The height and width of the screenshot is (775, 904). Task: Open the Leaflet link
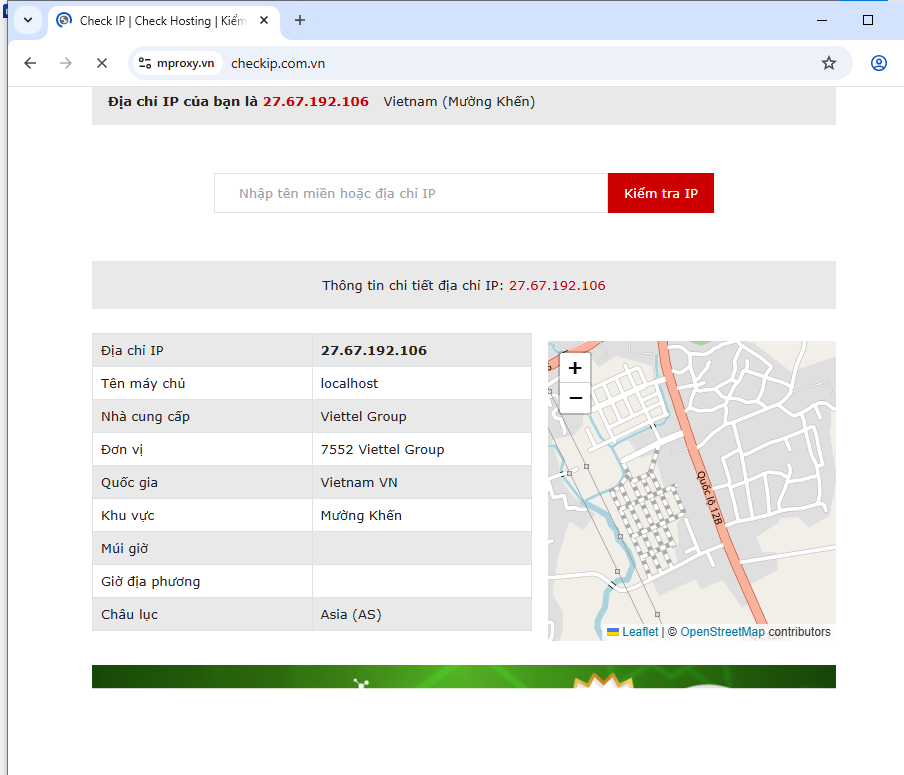639,632
